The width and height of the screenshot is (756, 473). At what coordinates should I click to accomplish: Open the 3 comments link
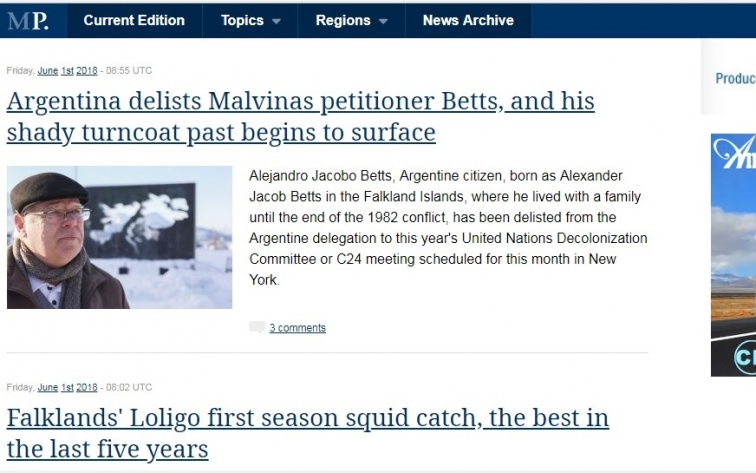tap(297, 328)
